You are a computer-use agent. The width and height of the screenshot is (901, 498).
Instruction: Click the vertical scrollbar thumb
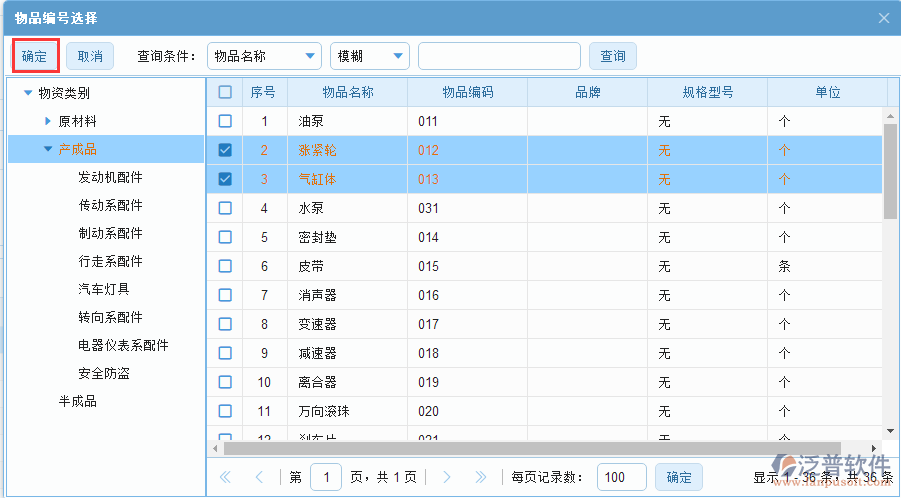pyautogui.click(x=890, y=171)
